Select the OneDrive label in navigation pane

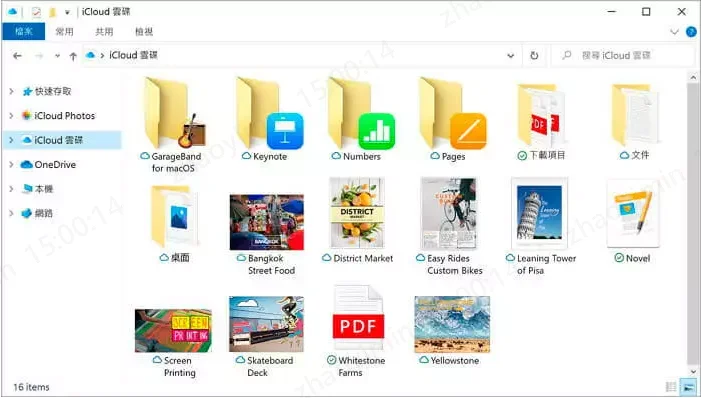coord(55,165)
